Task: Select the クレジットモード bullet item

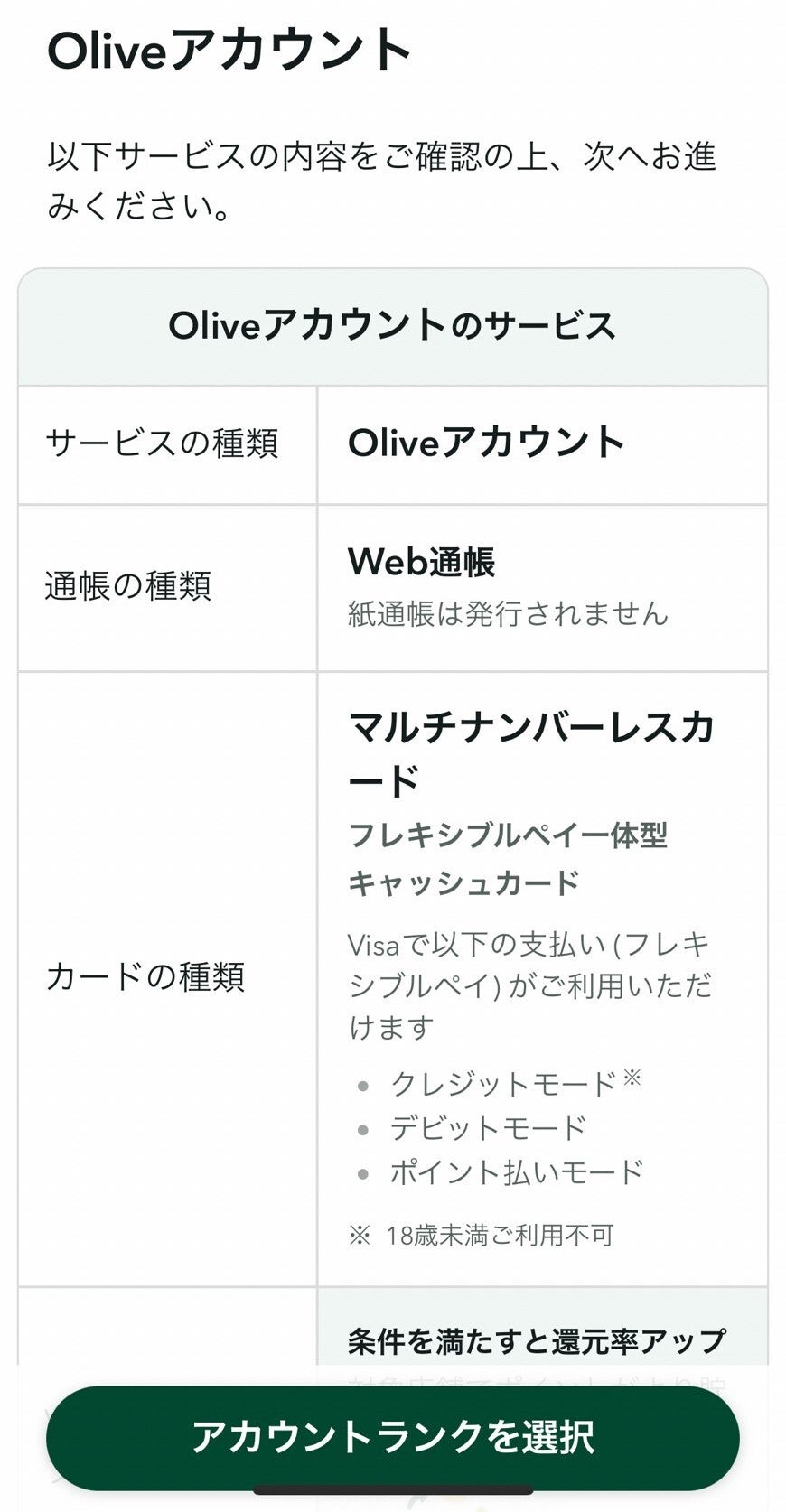Action: (x=506, y=1080)
